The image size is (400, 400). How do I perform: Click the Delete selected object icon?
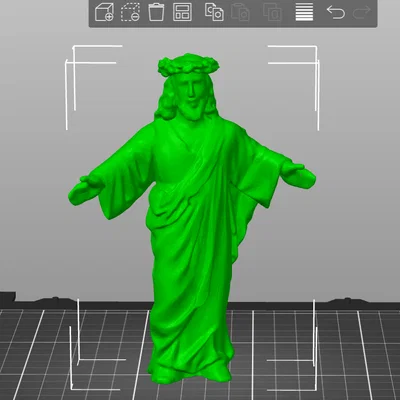point(130,12)
